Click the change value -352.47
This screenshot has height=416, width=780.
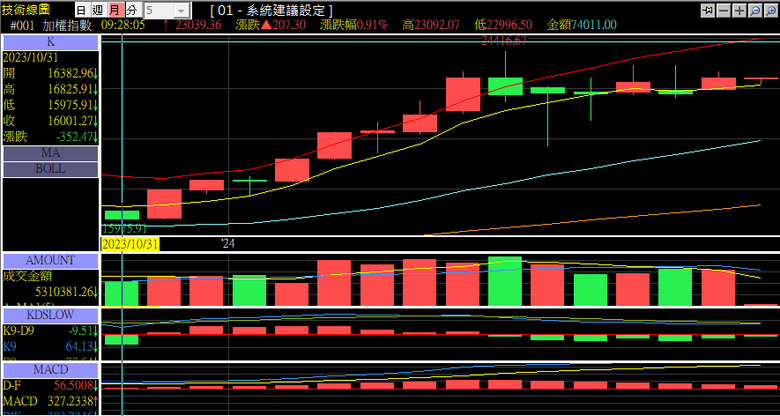coord(76,137)
